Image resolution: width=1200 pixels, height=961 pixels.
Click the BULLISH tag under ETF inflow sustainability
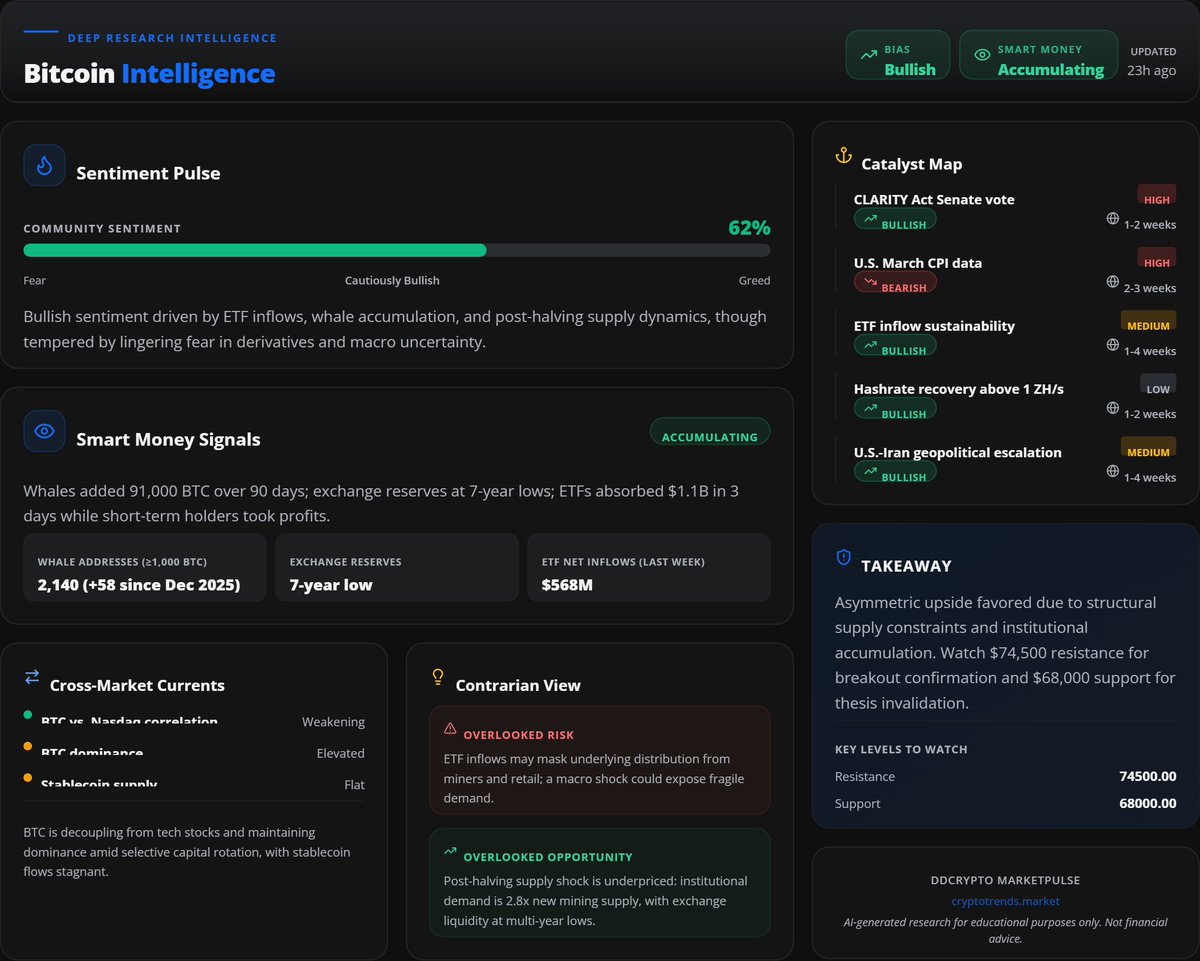click(895, 346)
